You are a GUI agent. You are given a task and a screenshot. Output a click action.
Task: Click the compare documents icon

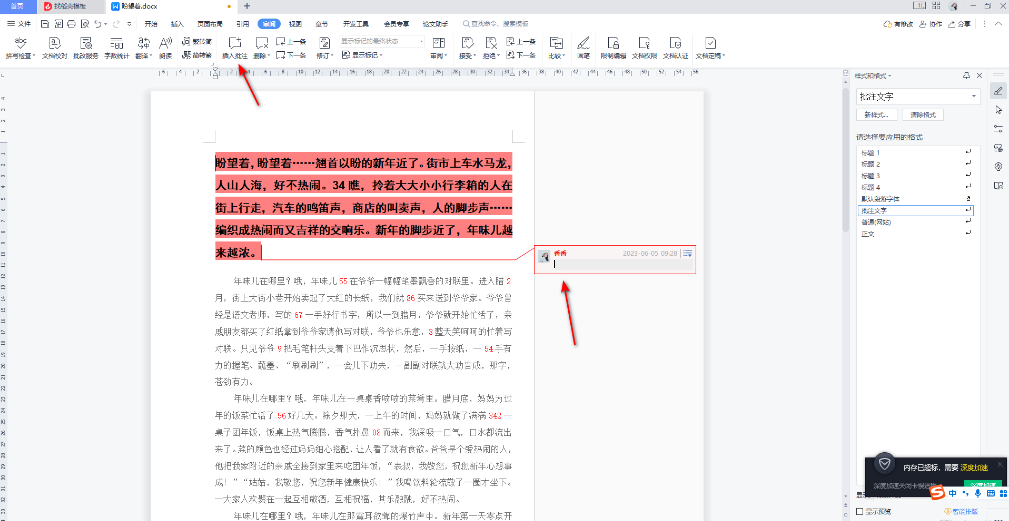pos(556,42)
